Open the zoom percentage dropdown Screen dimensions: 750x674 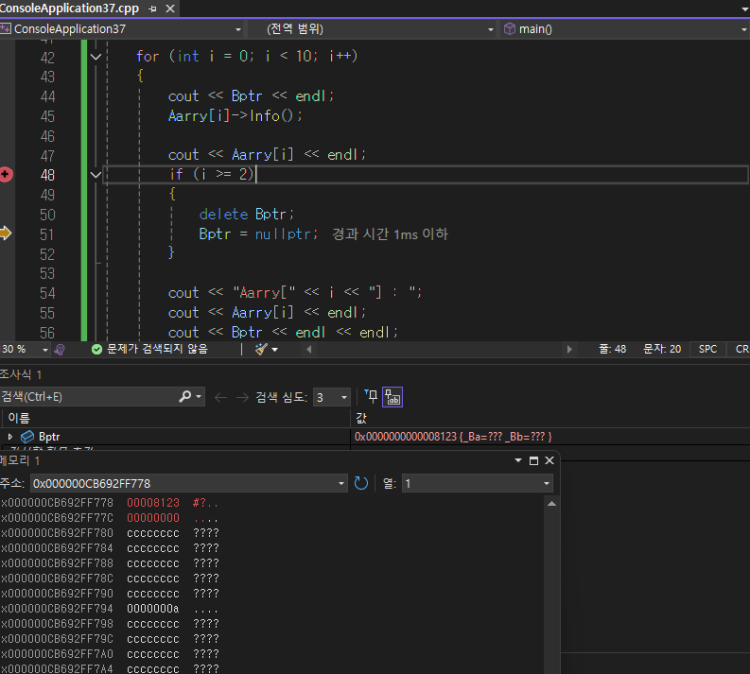[45, 350]
